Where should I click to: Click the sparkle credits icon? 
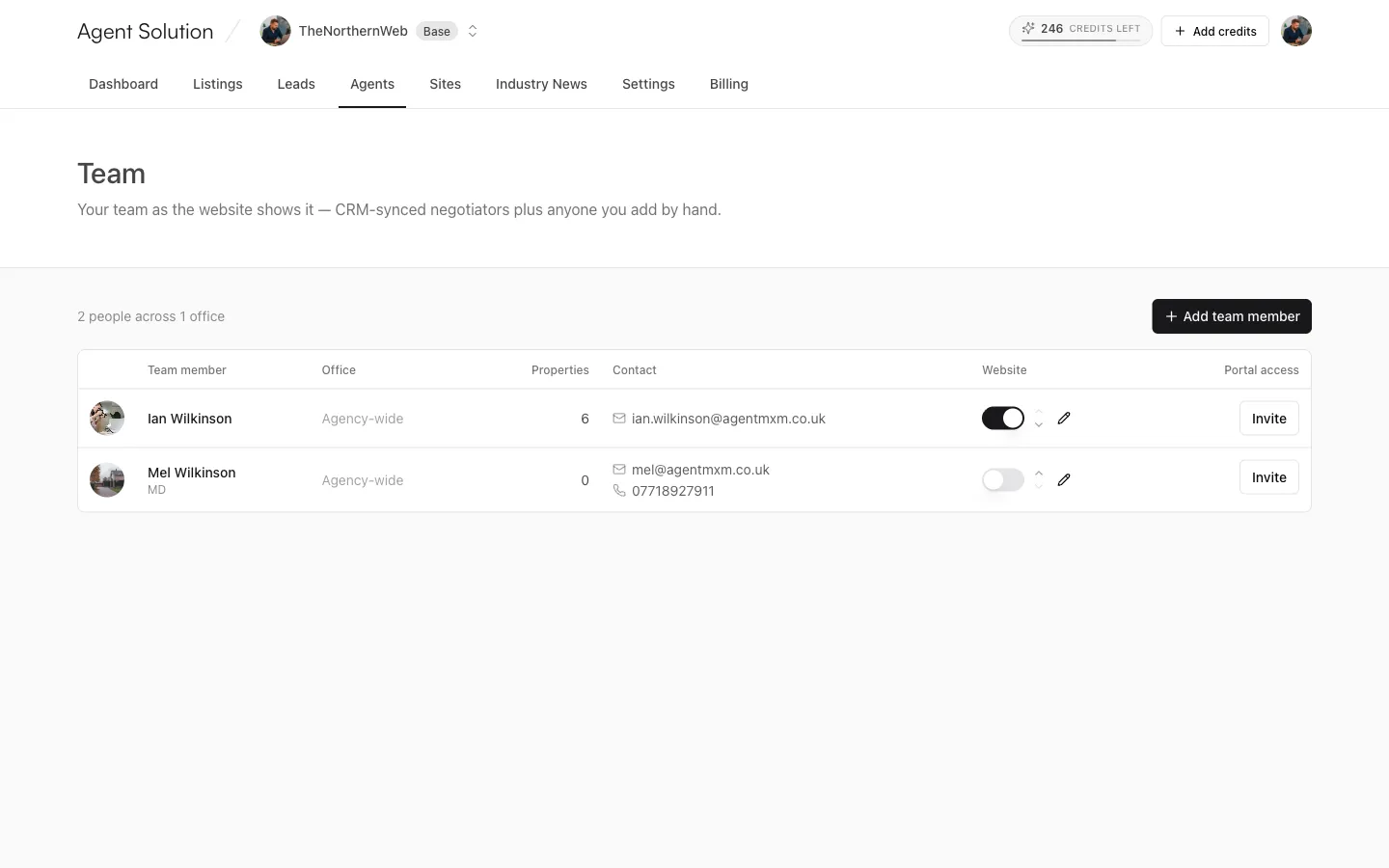coord(1028,29)
